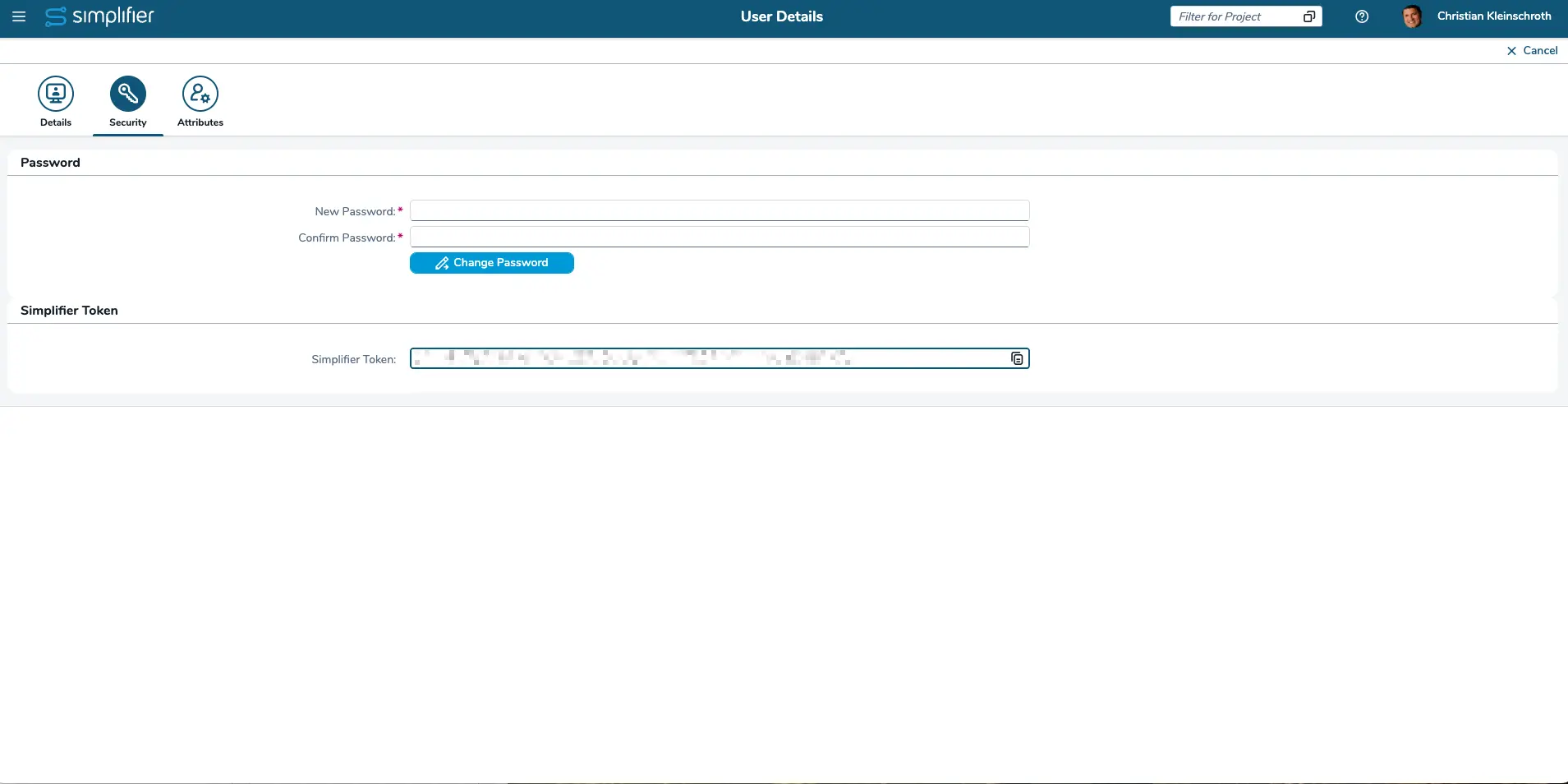Open the help question mark icon
The width and height of the screenshot is (1568, 784).
(x=1361, y=16)
